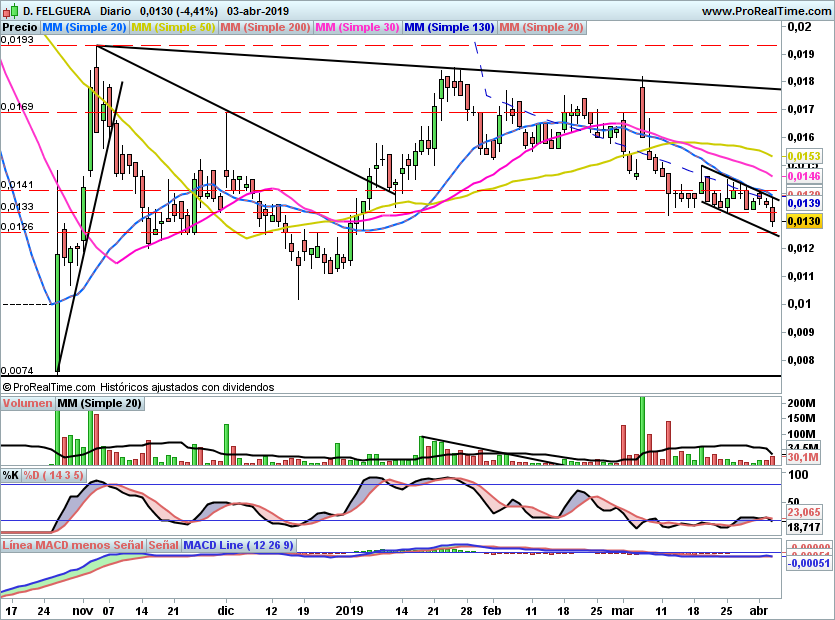Image resolution: width=835 pixels, height=620 pixels.
Task: Click the 100 tick on stochastic axis
Action: coord(798,475)
